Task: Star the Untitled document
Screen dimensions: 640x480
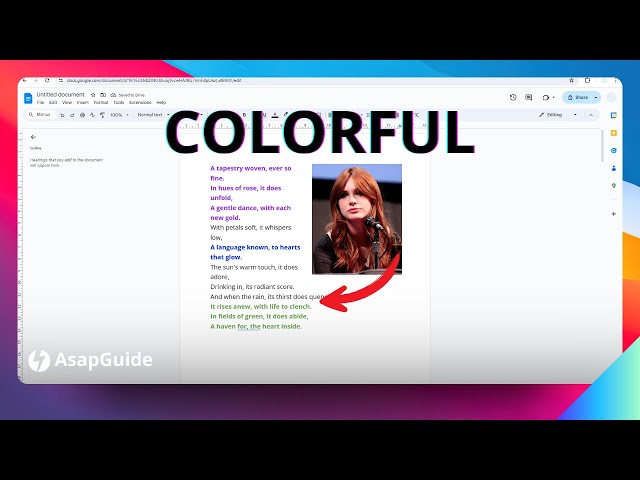Action: click(93, 95)
